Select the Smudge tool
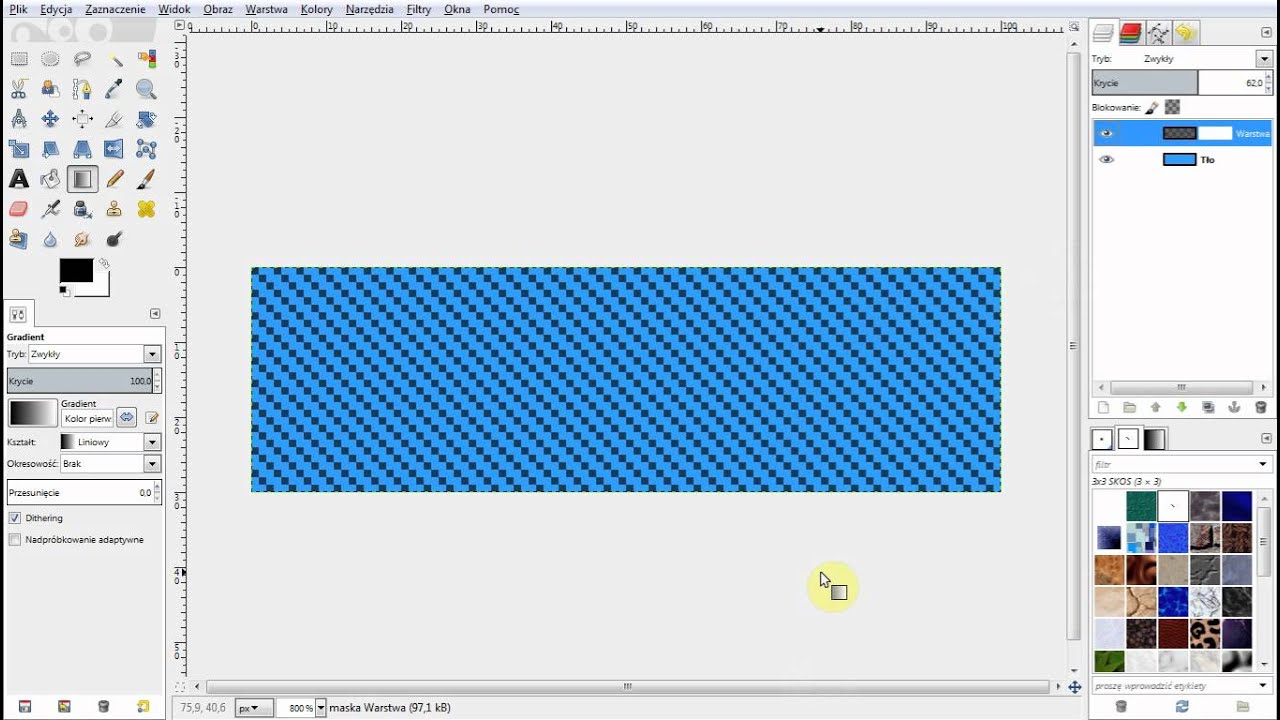 pyautogui.click(x=82, y=239)
